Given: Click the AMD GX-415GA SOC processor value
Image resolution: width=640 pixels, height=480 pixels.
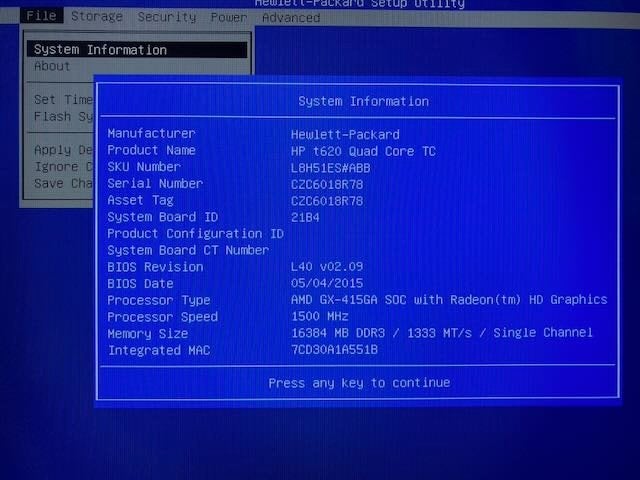Looking at the screenshot, I should click(449, 300).
